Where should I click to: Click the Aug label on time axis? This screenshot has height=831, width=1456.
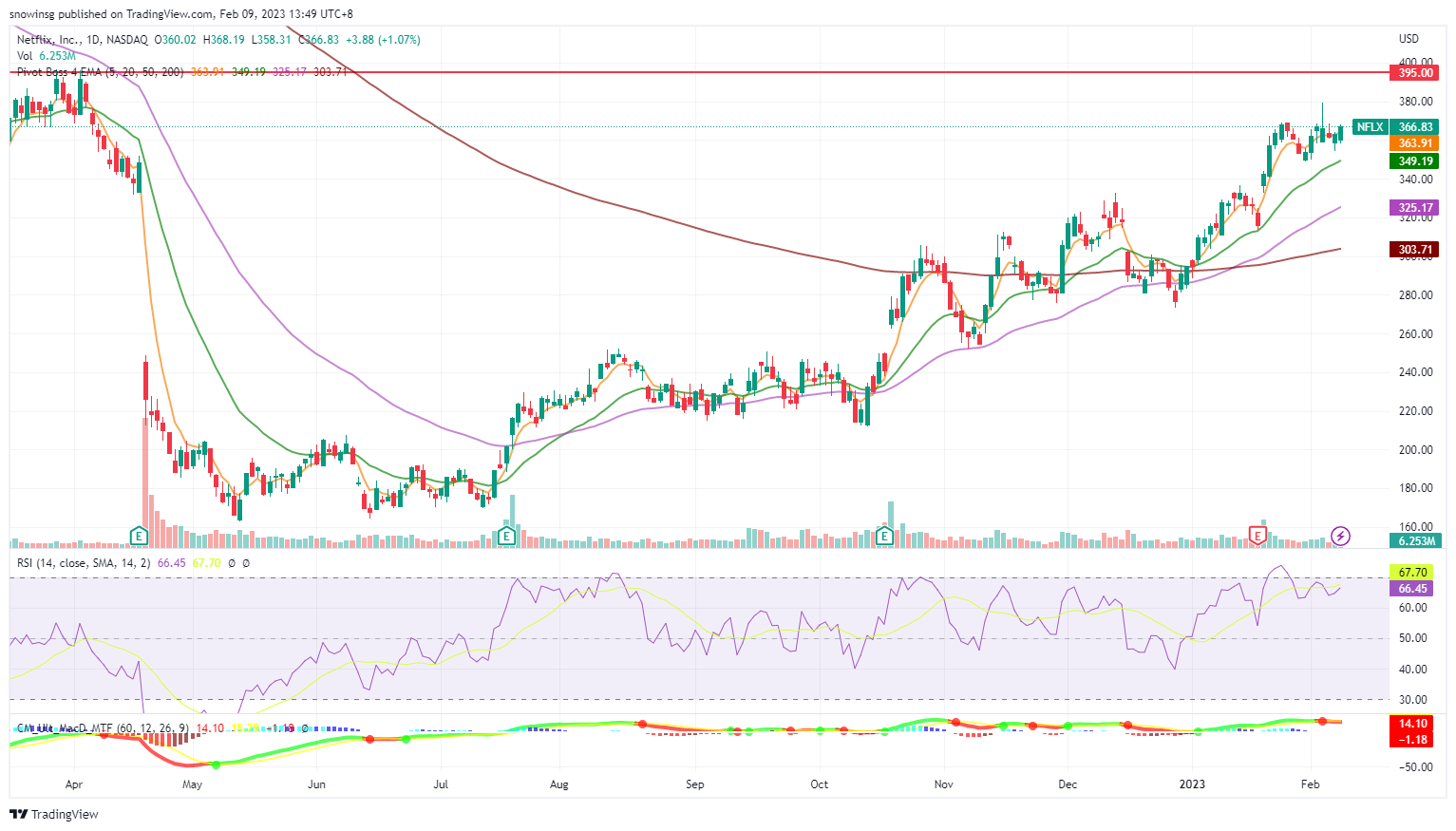[559, 784]
